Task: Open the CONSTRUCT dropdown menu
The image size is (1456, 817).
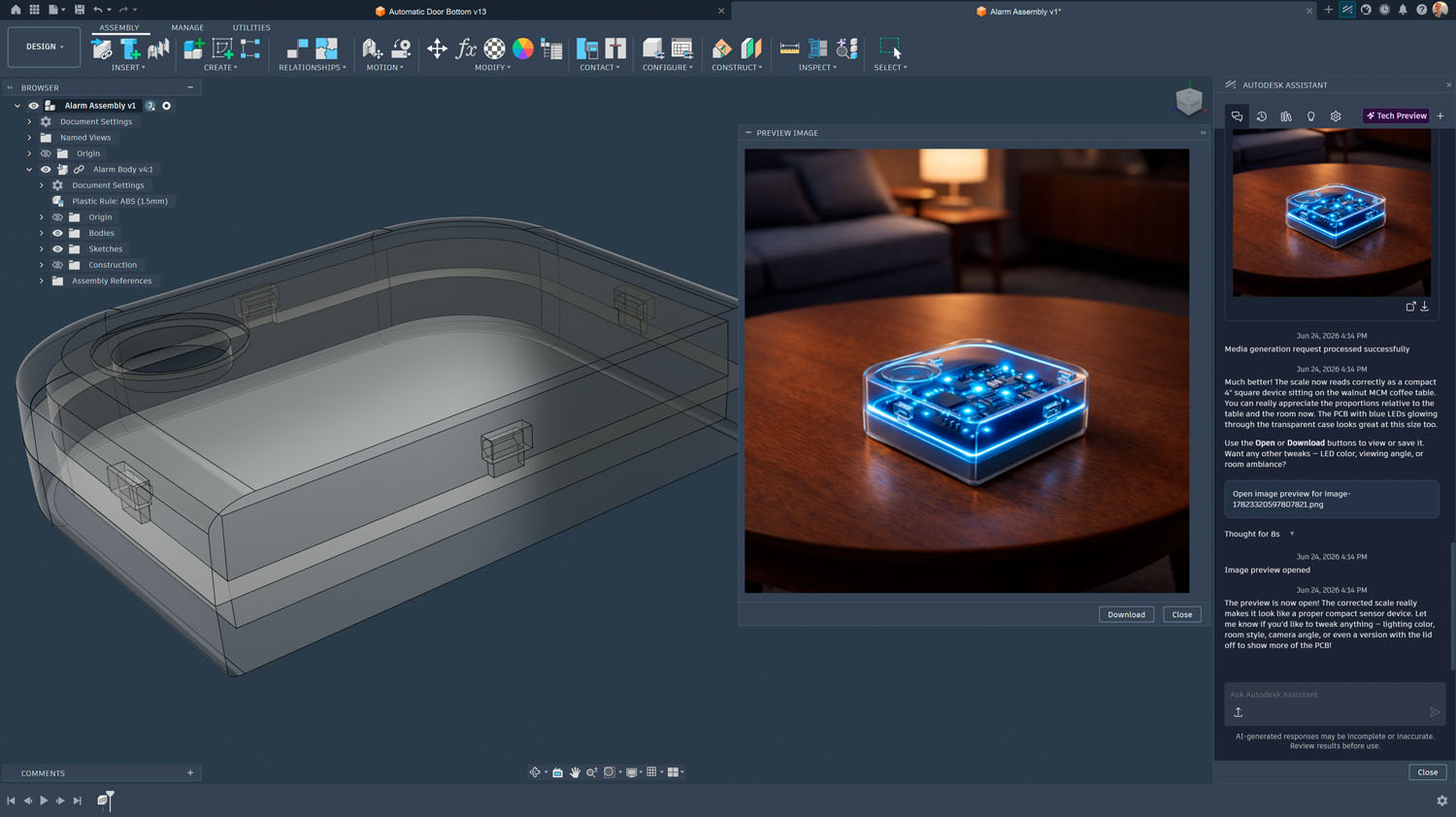Action: tap(737, 68)
